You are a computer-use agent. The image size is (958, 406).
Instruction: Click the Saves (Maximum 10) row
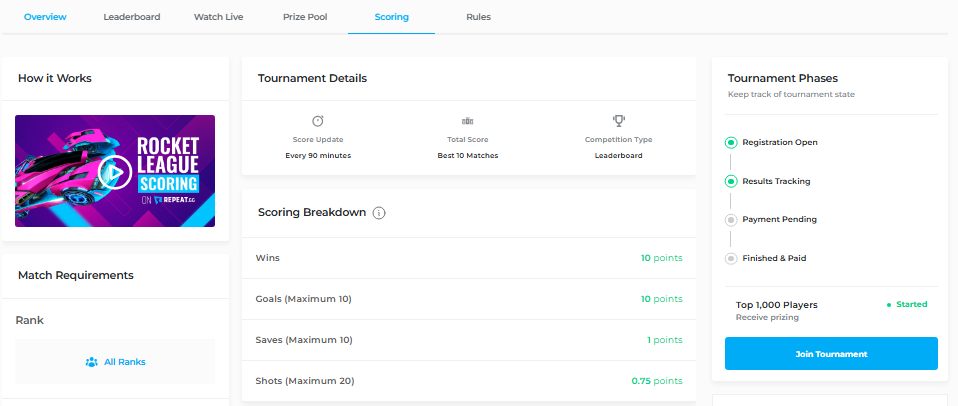tap(469, 340)
